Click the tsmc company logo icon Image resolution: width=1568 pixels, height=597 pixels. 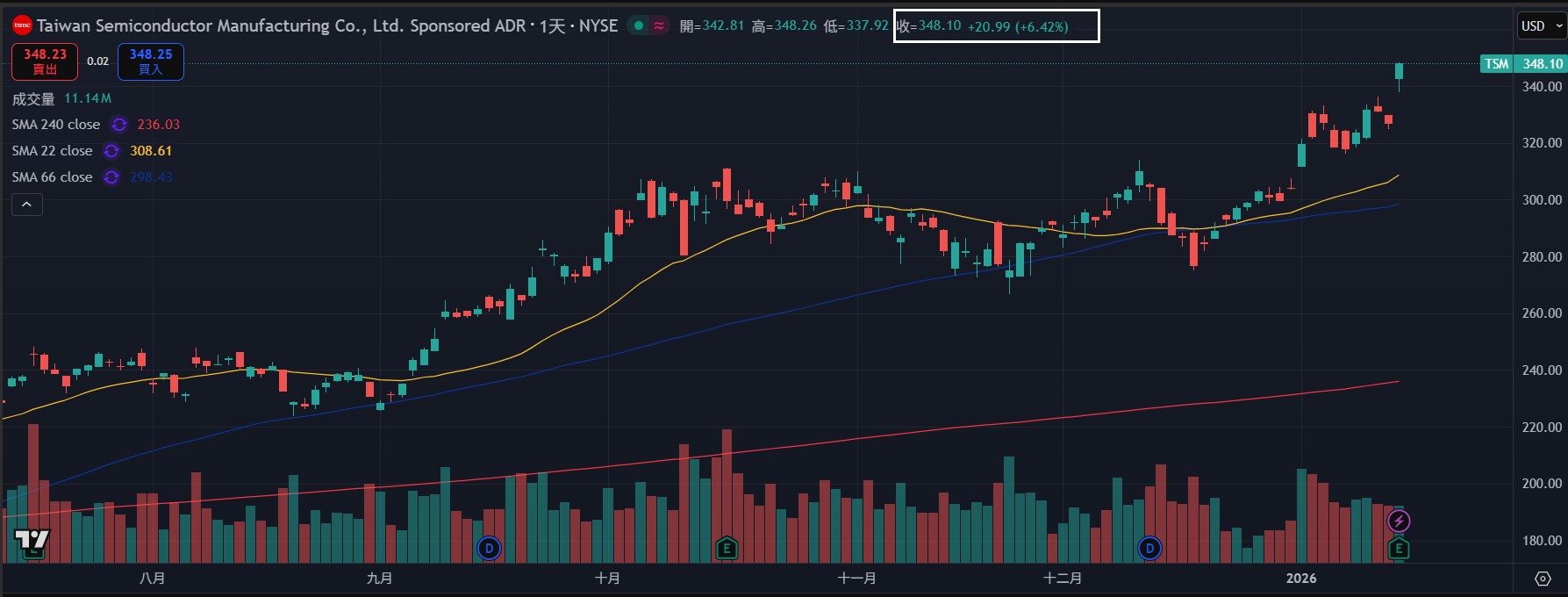(22, 25)
